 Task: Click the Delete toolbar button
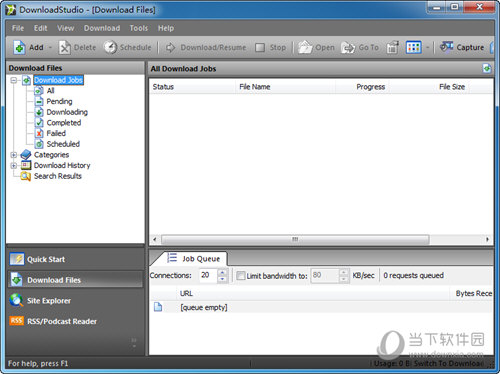(77, 48)
